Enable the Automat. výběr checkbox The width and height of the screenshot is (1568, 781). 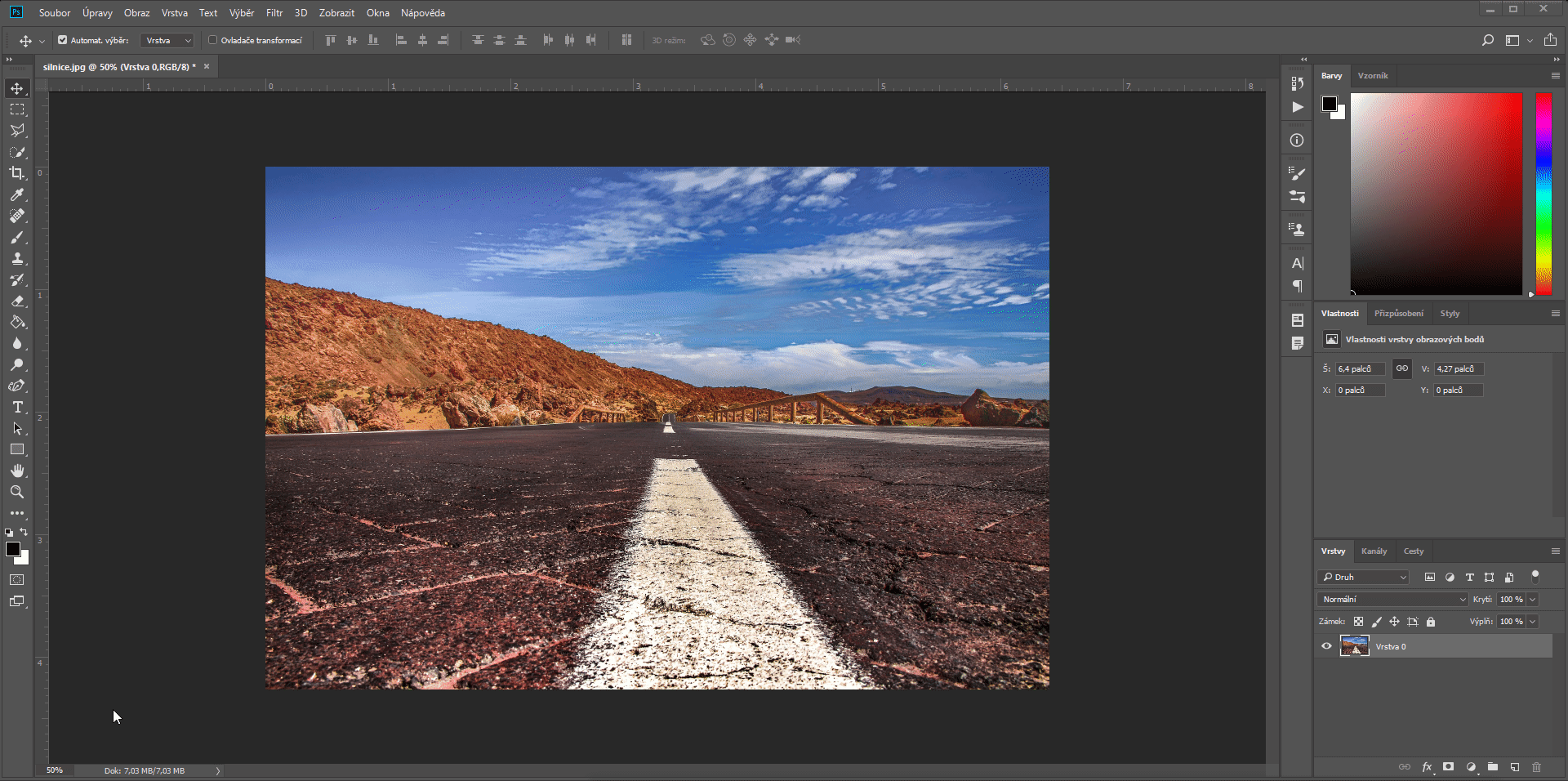pyautogui.click(x=62, y=39)
